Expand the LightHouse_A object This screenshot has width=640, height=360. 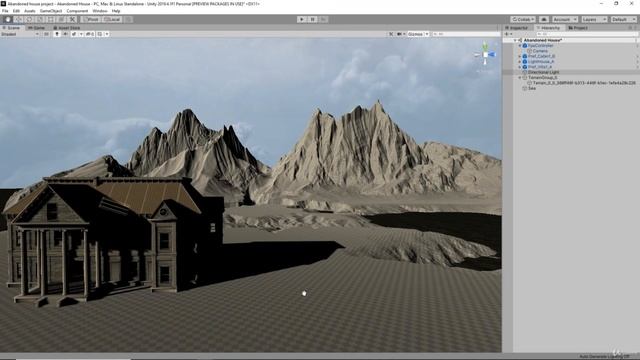coord(520,62)
